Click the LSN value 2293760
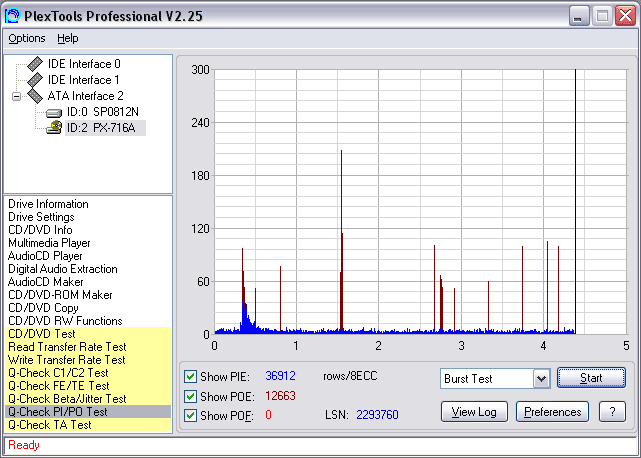This screenshot has height=458, width=641. click(377, 415)
